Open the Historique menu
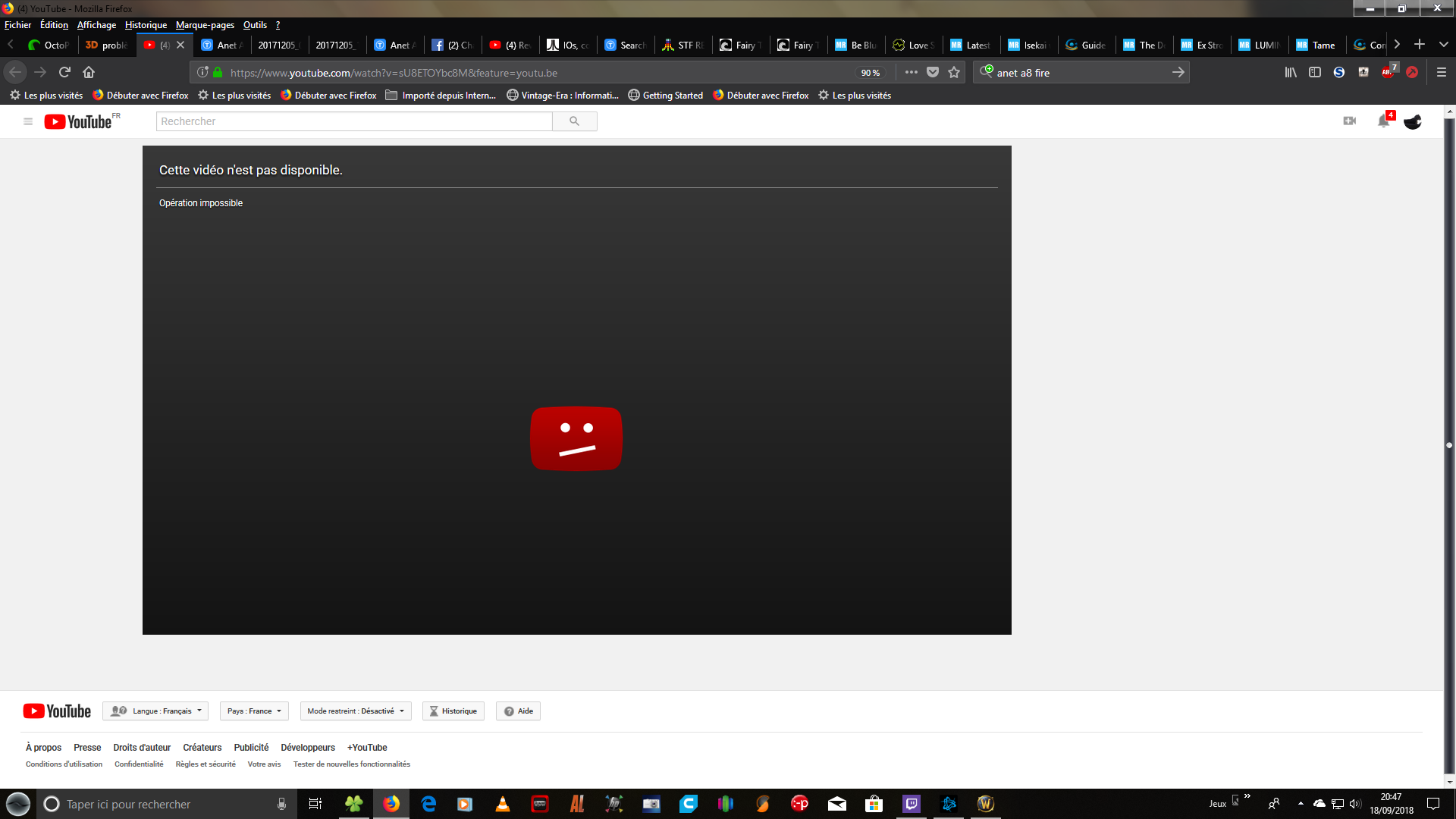The width and height of the screenshot is (1456, 819). (146, 25)
